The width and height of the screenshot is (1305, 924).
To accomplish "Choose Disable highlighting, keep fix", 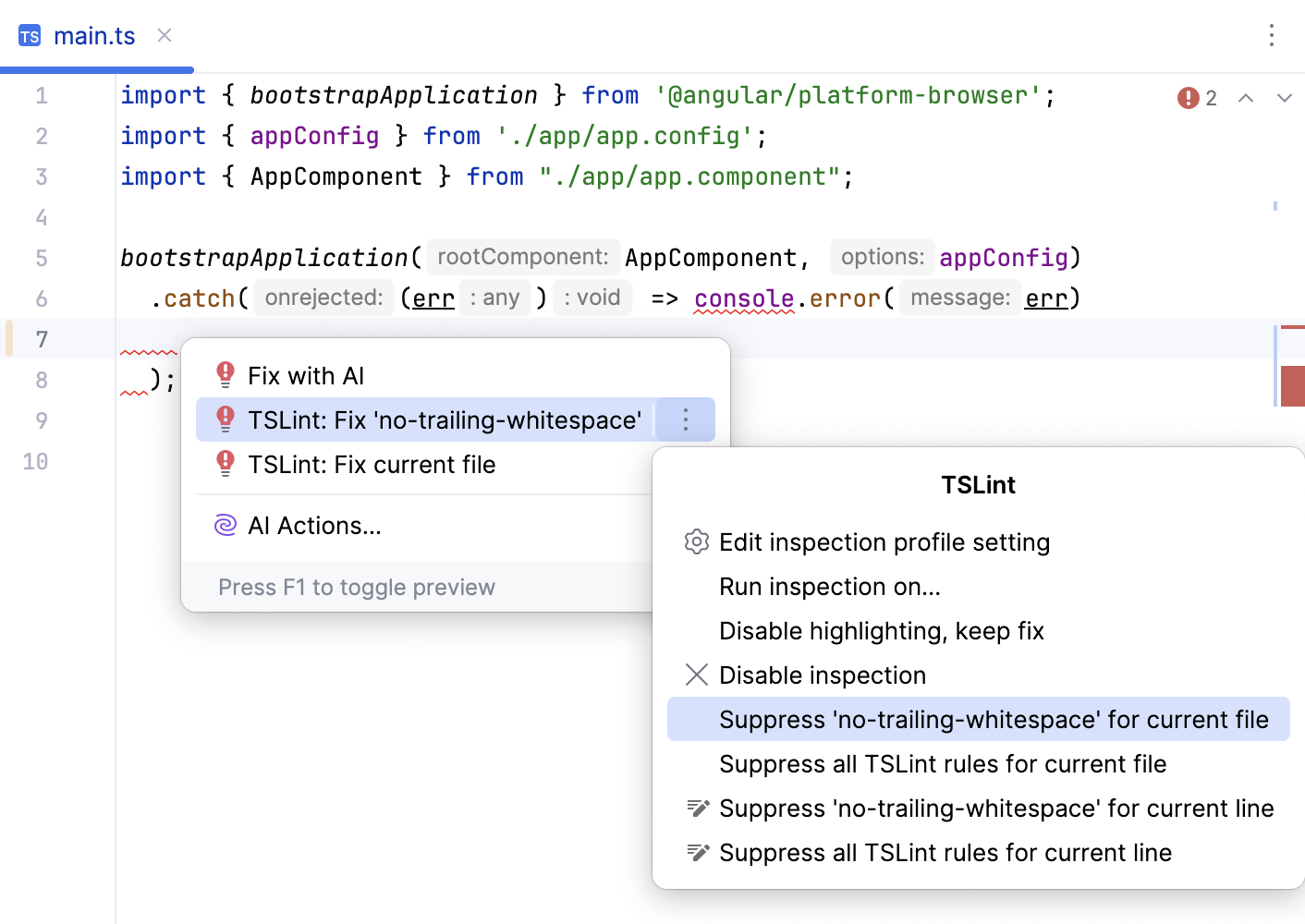I will [x=882, y=630].
